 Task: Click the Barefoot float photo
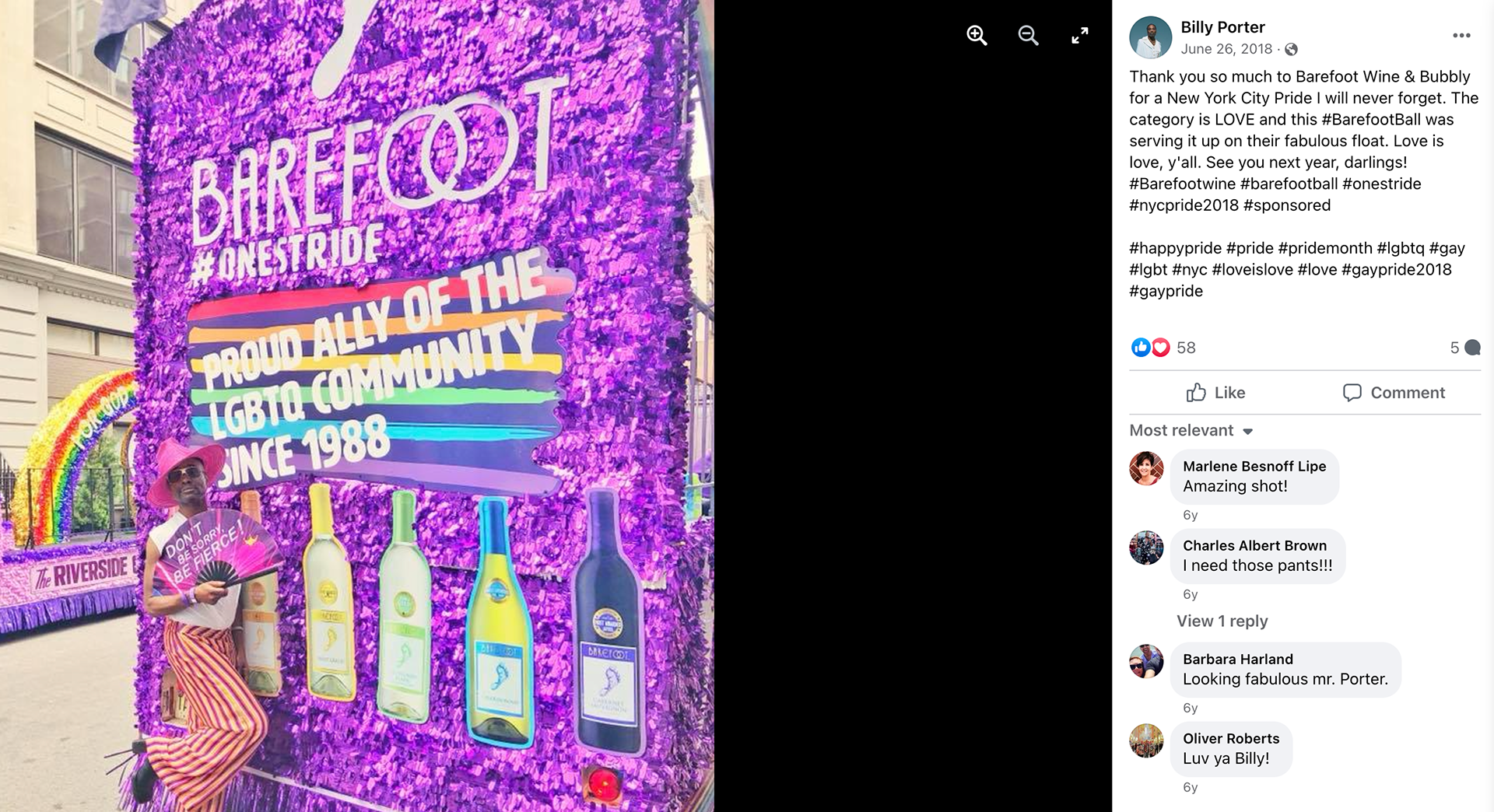[x=357, y=406]
